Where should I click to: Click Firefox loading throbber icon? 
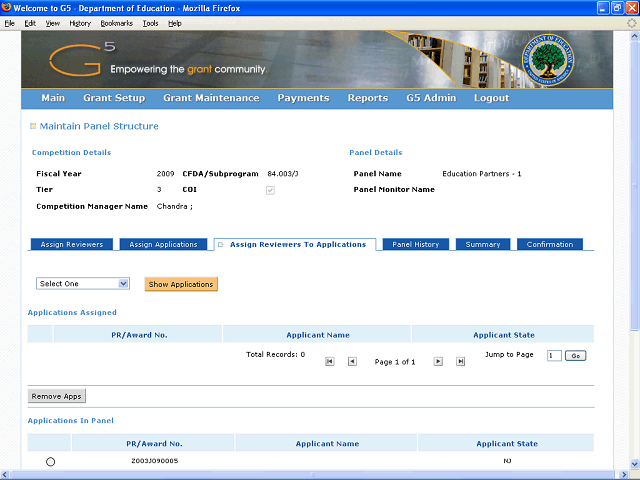point(631,23)
